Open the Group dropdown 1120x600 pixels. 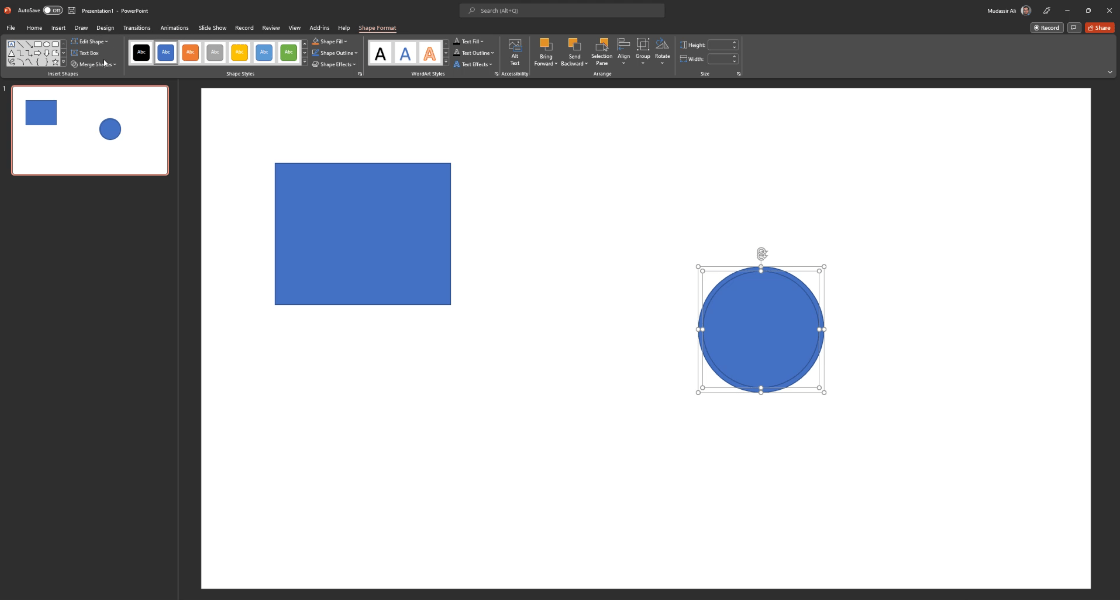click(x=643, y=52)
